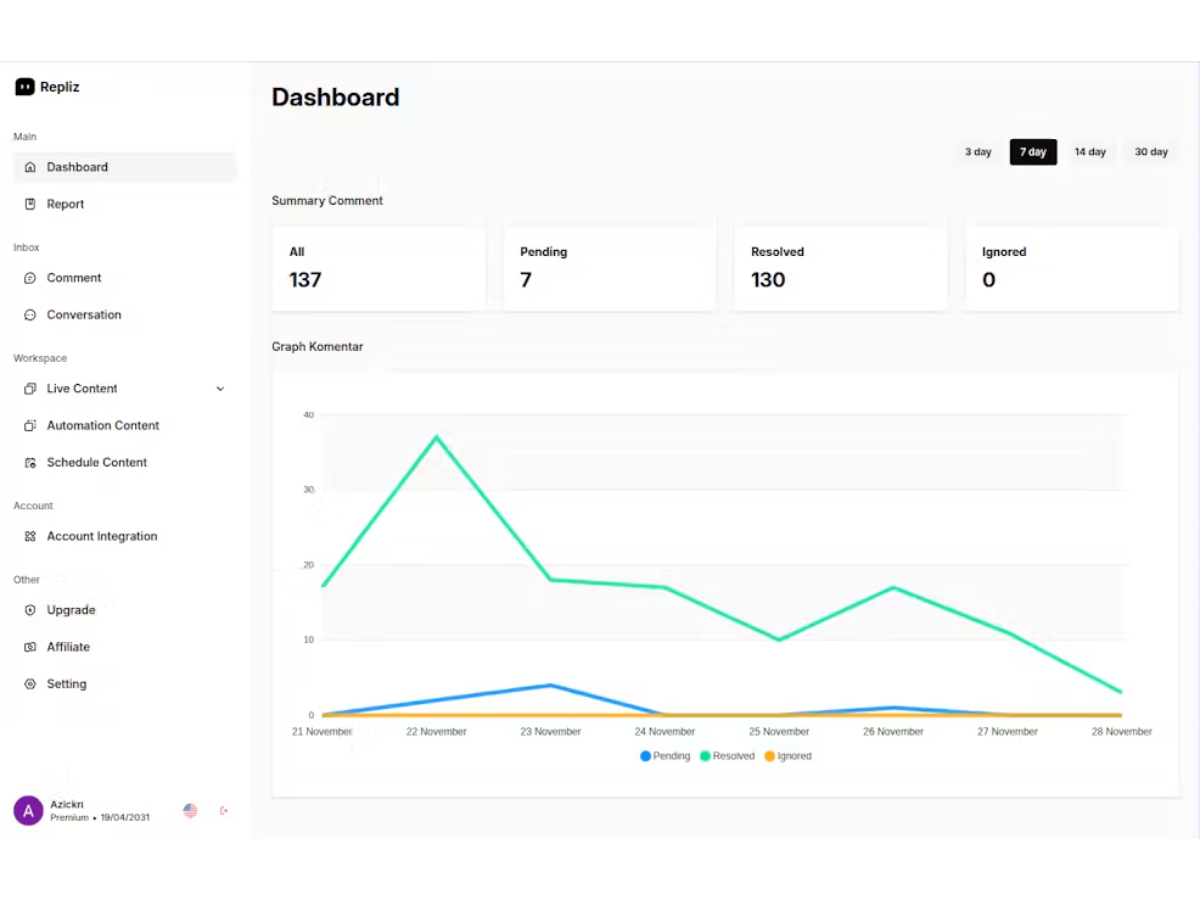Click the All 137 summary card
The width and height of the screenshot is (1200, 900).
click(379, 268)
